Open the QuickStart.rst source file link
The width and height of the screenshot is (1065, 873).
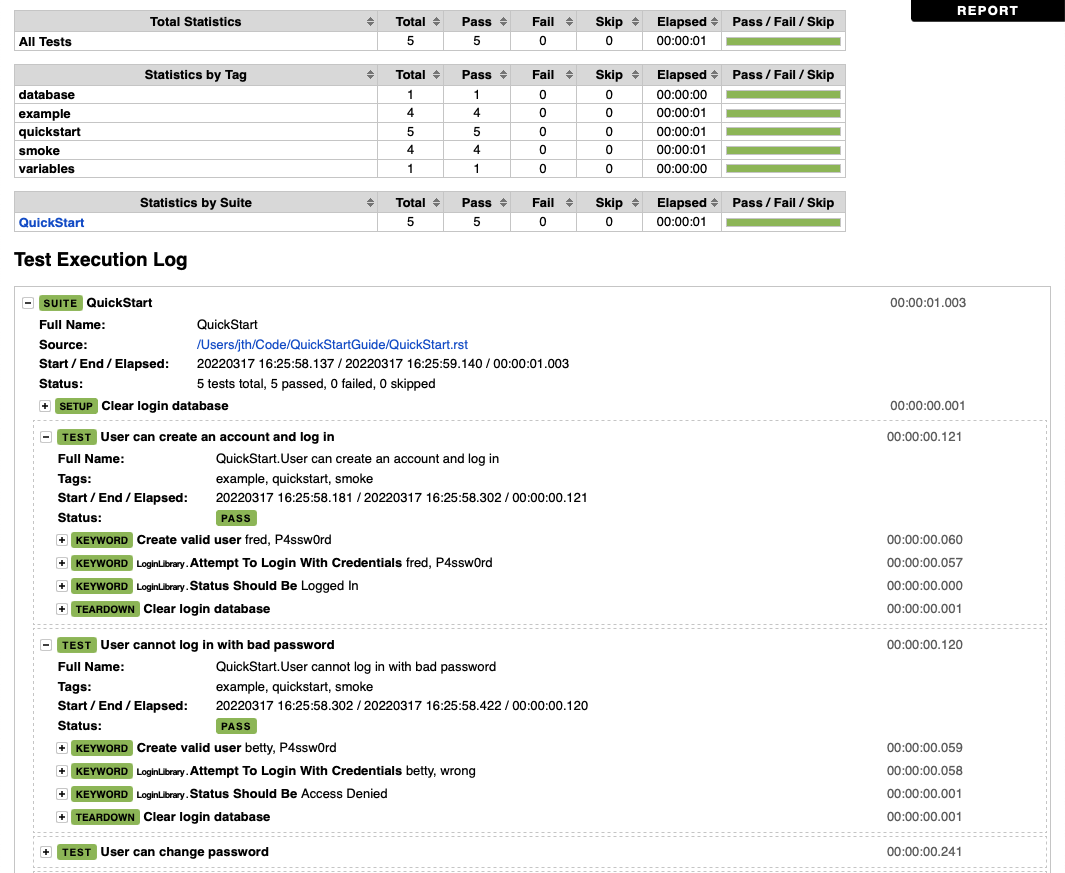click(332, 344)
